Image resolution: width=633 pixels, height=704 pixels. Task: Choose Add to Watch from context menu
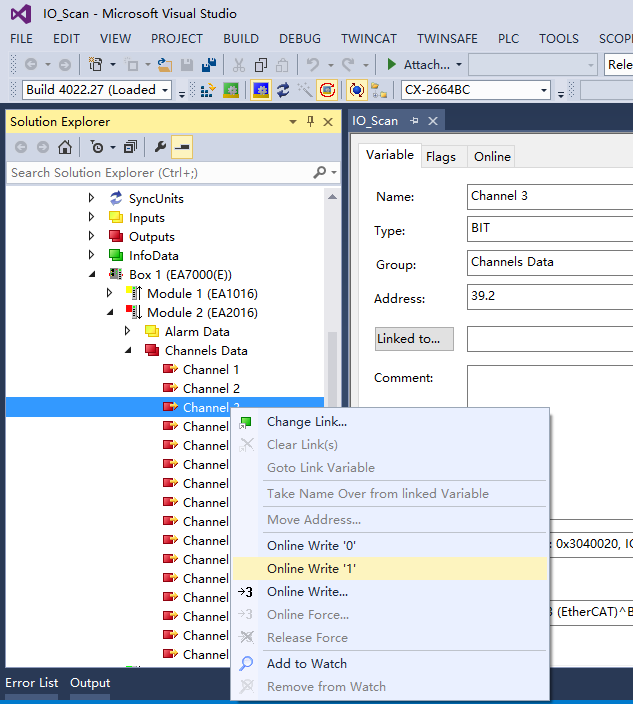click(390, 664)
